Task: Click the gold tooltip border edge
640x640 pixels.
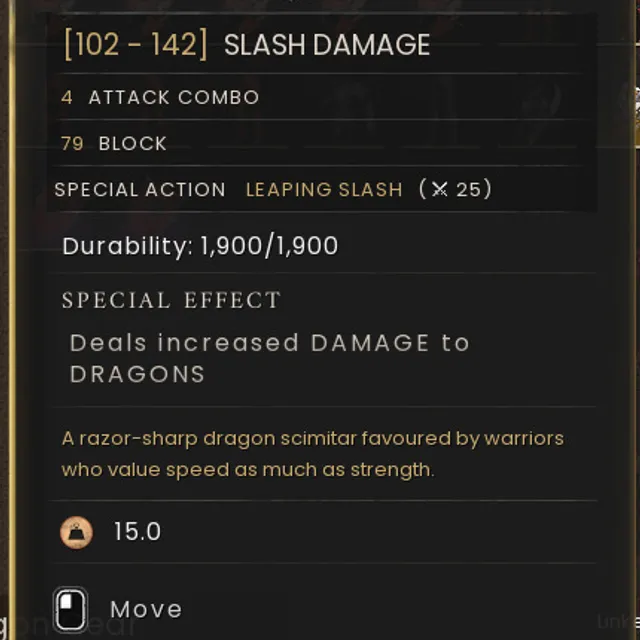Action: point(12,320)
